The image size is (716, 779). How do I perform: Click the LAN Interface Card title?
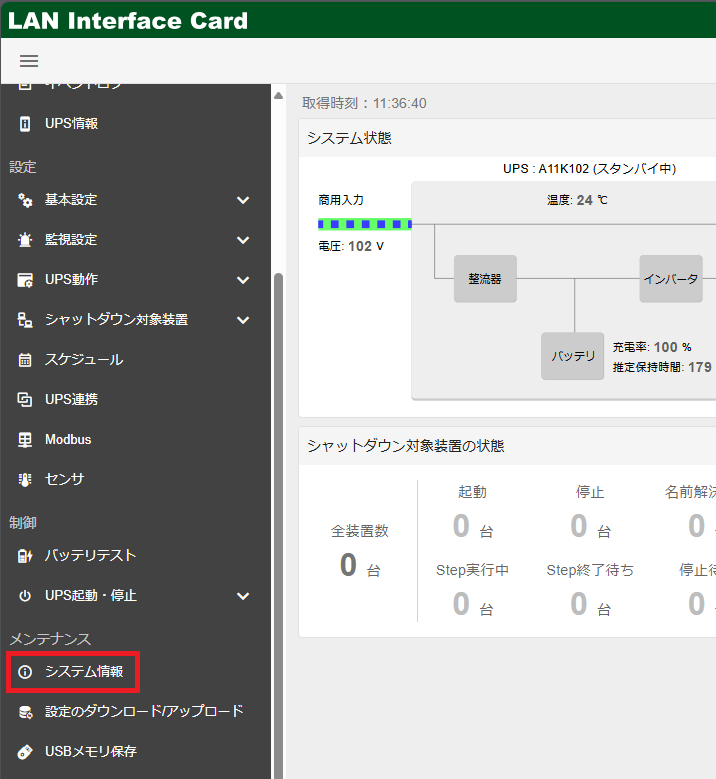(128, 21)
